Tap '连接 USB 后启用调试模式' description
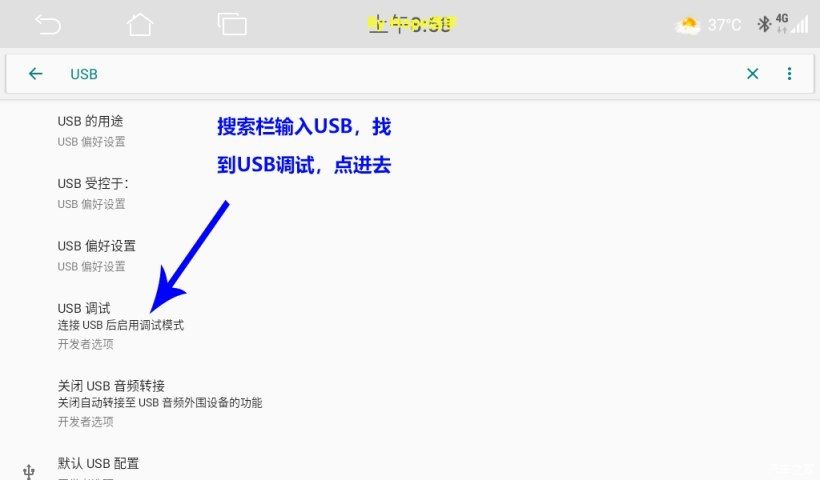The width and height of the screenshot is (820, 480). 120,325
